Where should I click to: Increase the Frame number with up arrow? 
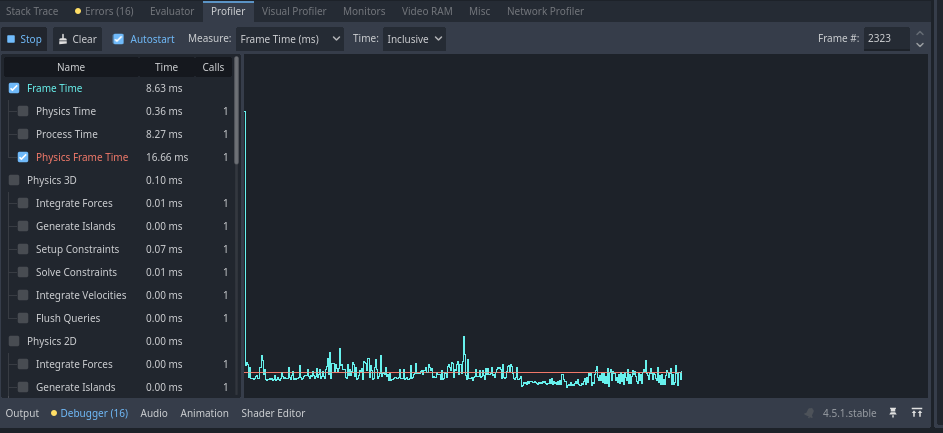pyautogui.click(x=919, y=35)
